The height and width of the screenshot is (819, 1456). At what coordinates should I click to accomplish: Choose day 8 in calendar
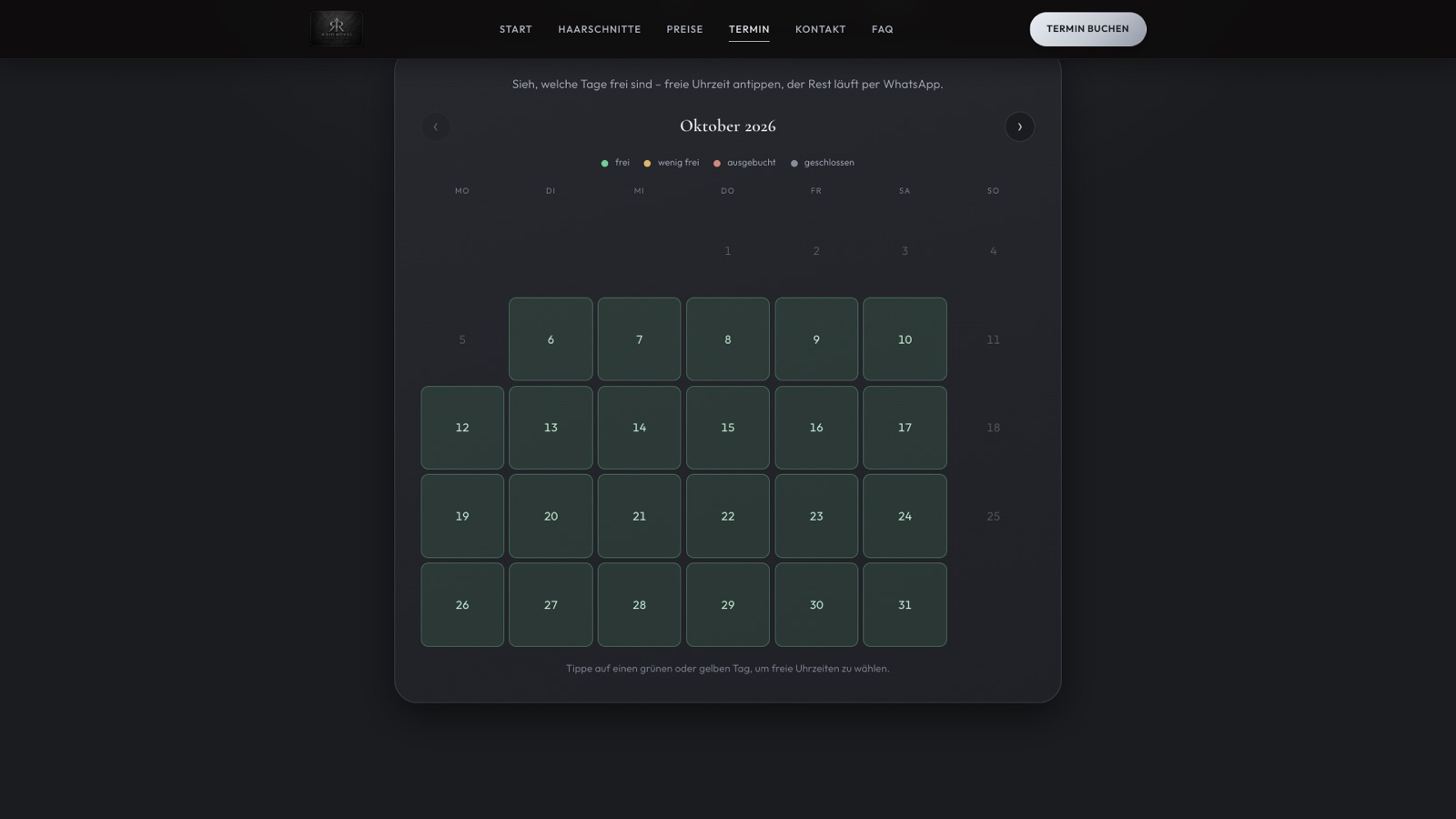[x=728, y=339]
